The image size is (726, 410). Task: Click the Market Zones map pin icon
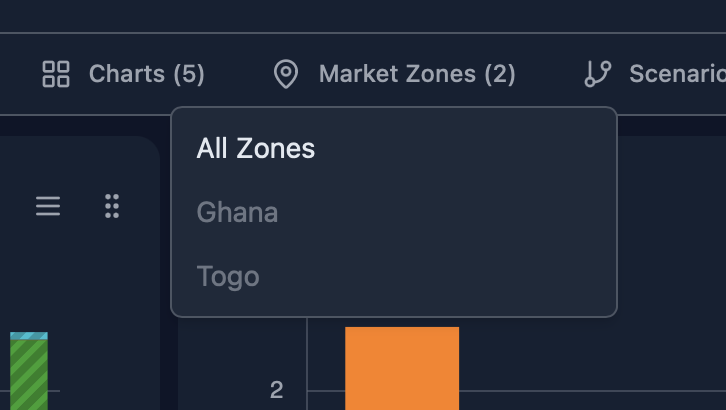click(286, 74)
